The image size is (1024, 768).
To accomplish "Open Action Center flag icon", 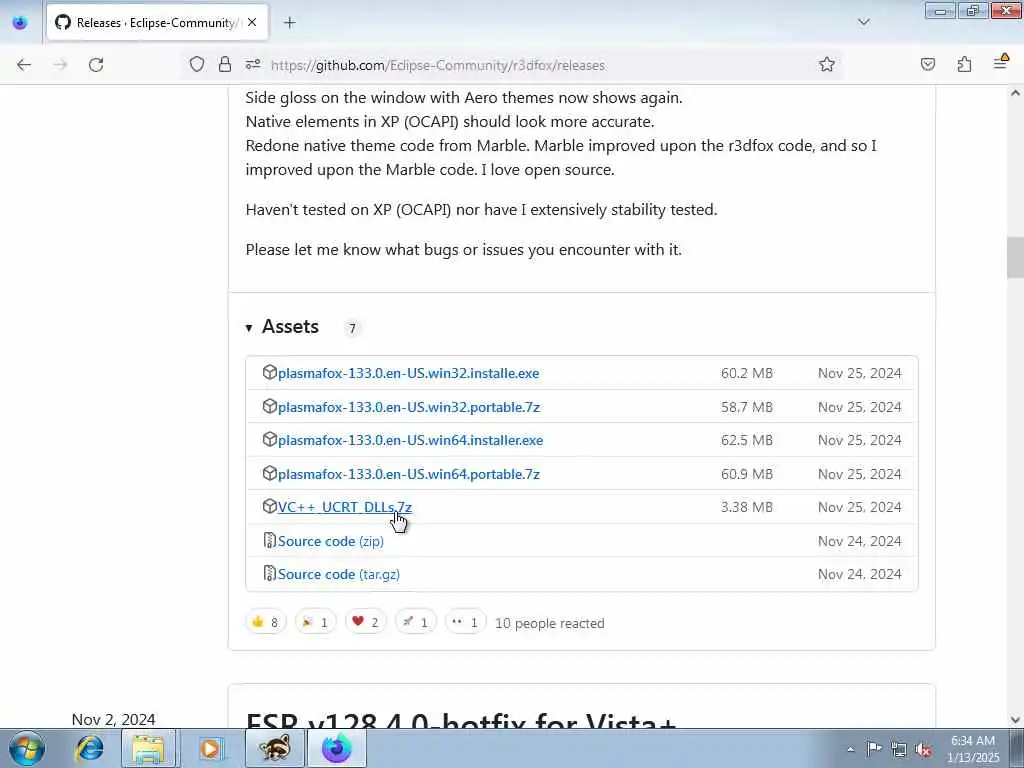I will 874,749.
